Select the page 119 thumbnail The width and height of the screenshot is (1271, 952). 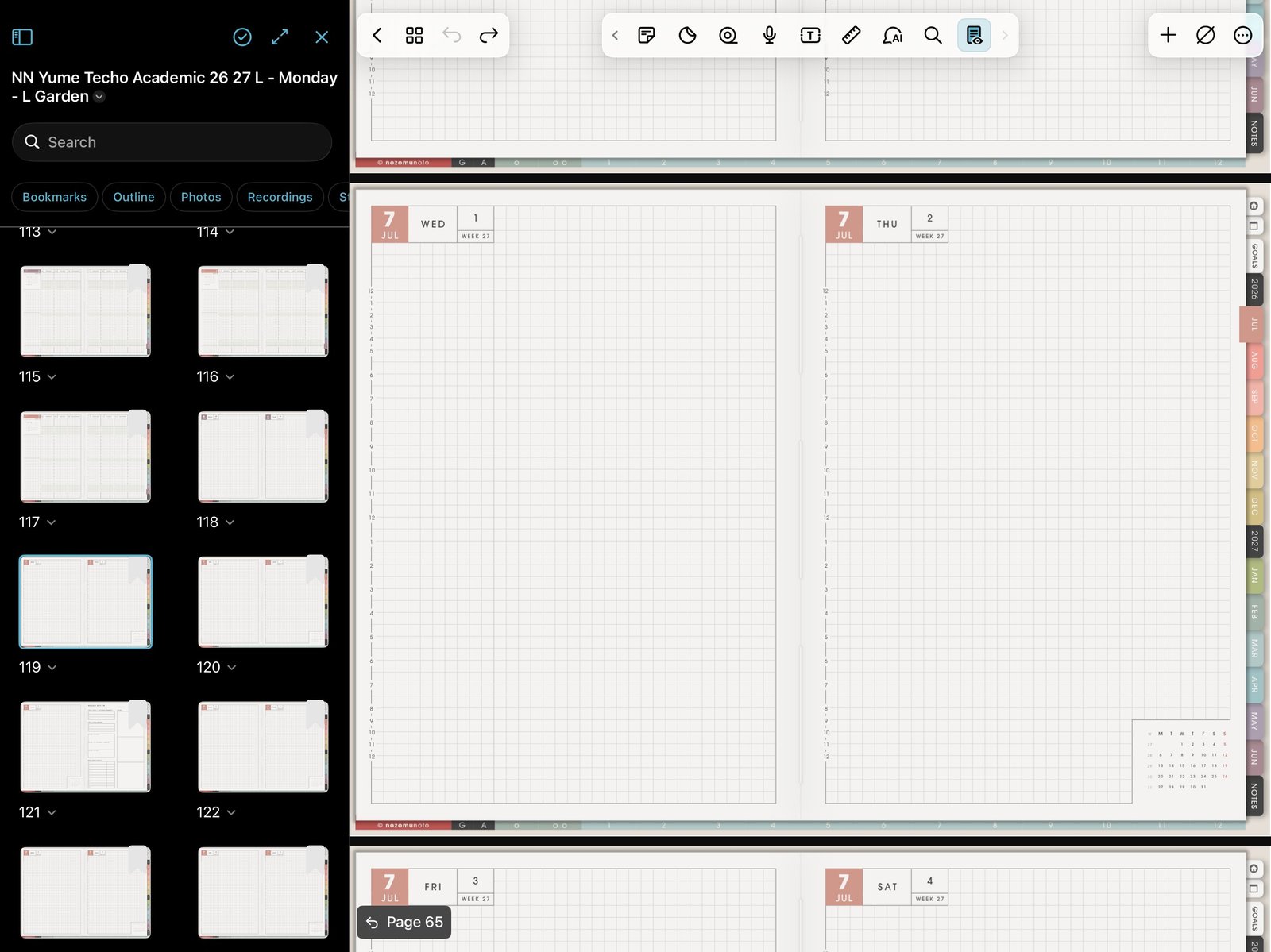coord(85,602)
